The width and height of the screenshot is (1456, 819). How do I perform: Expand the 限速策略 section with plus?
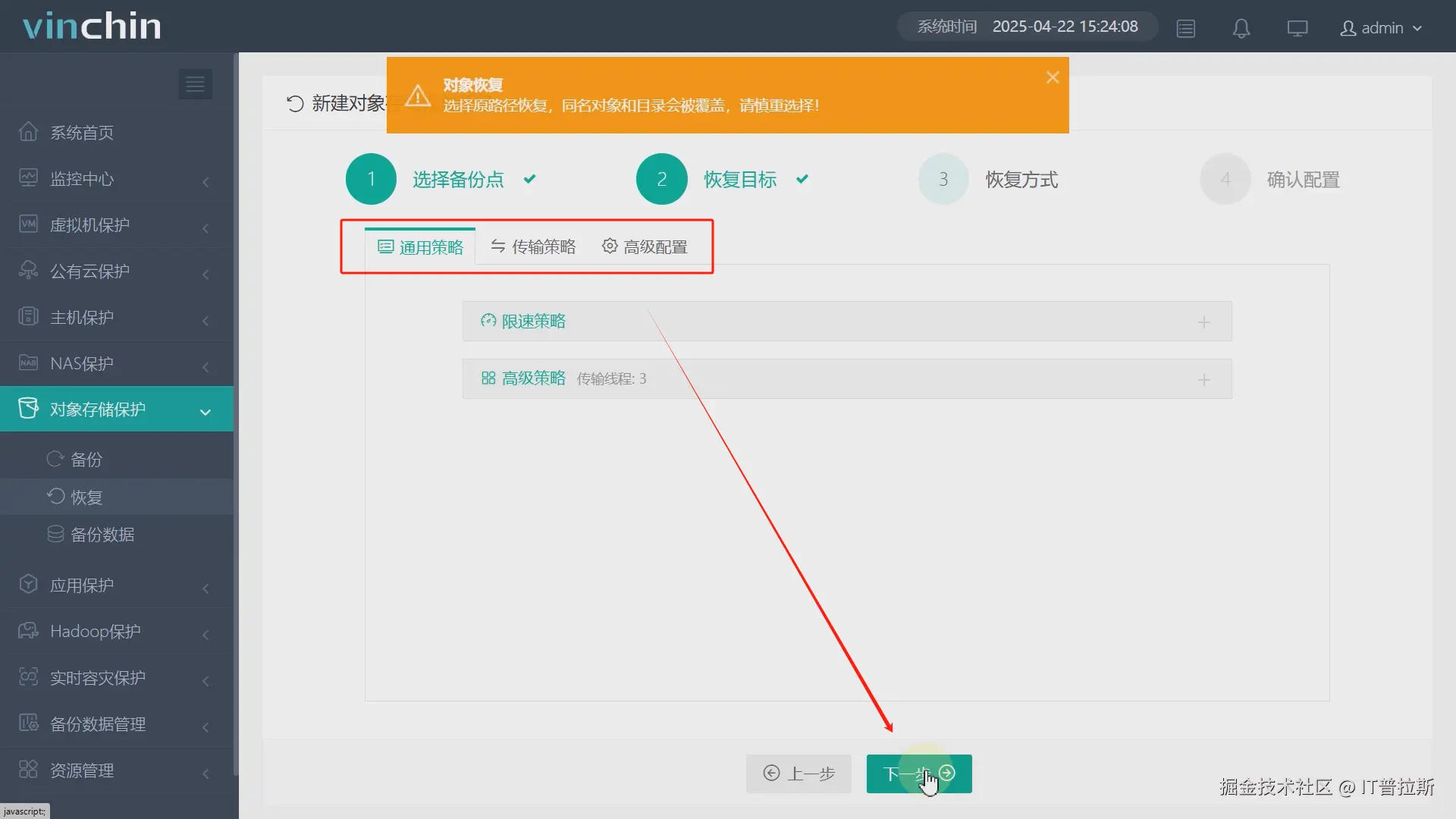(1203, 322)
